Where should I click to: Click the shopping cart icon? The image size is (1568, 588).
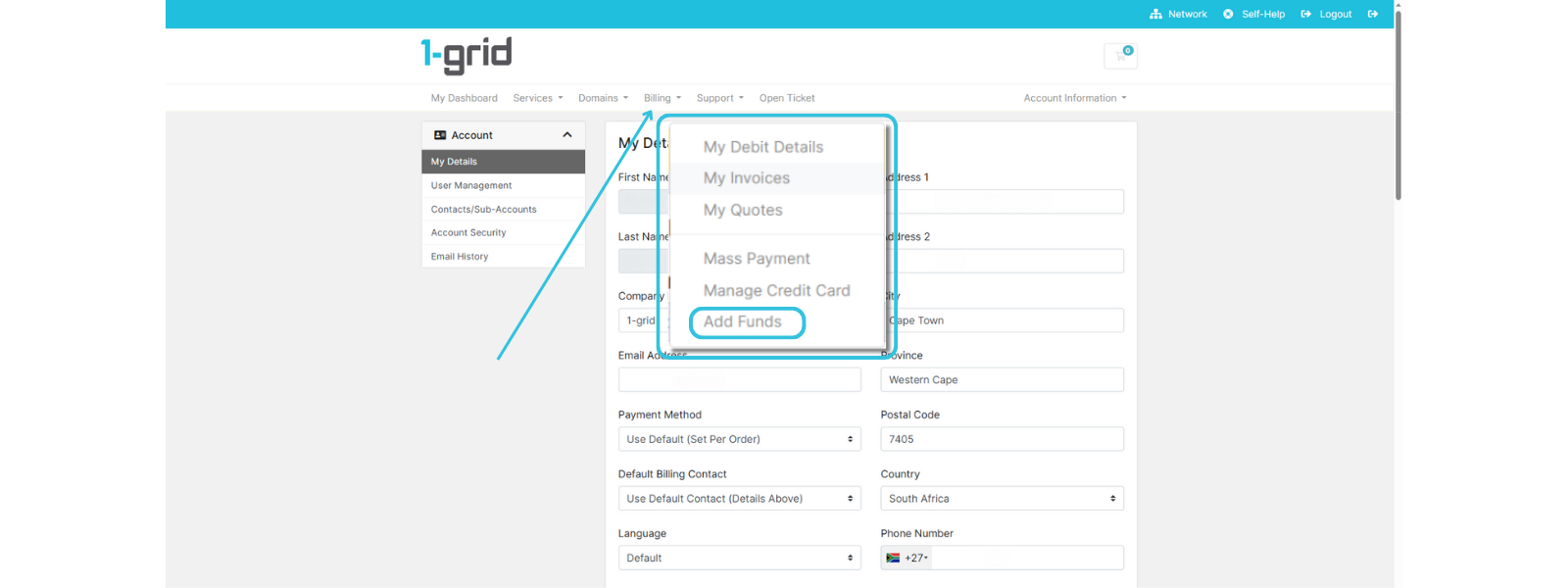tap(1120, 56)
